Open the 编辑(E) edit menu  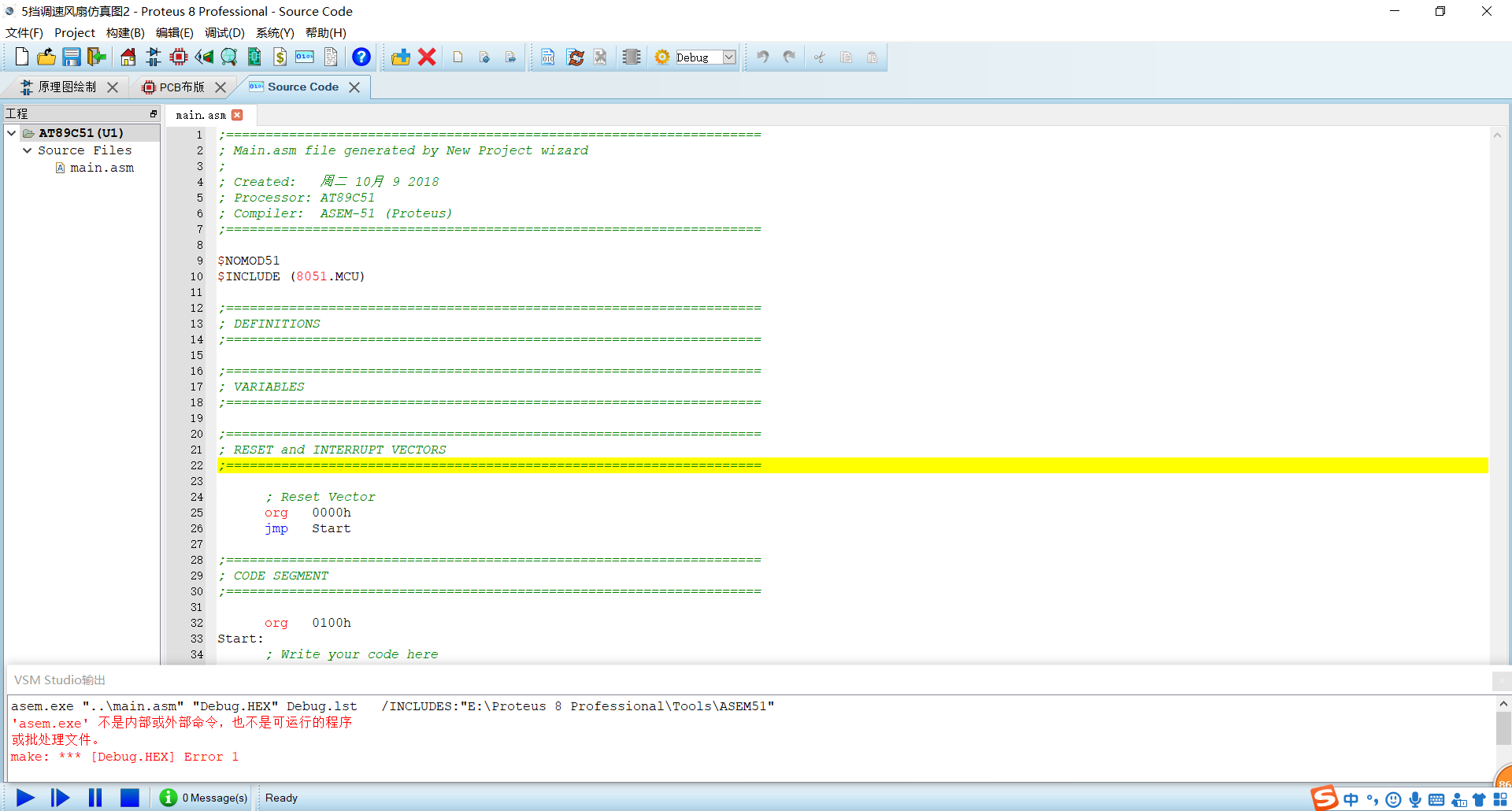[175, 32]
